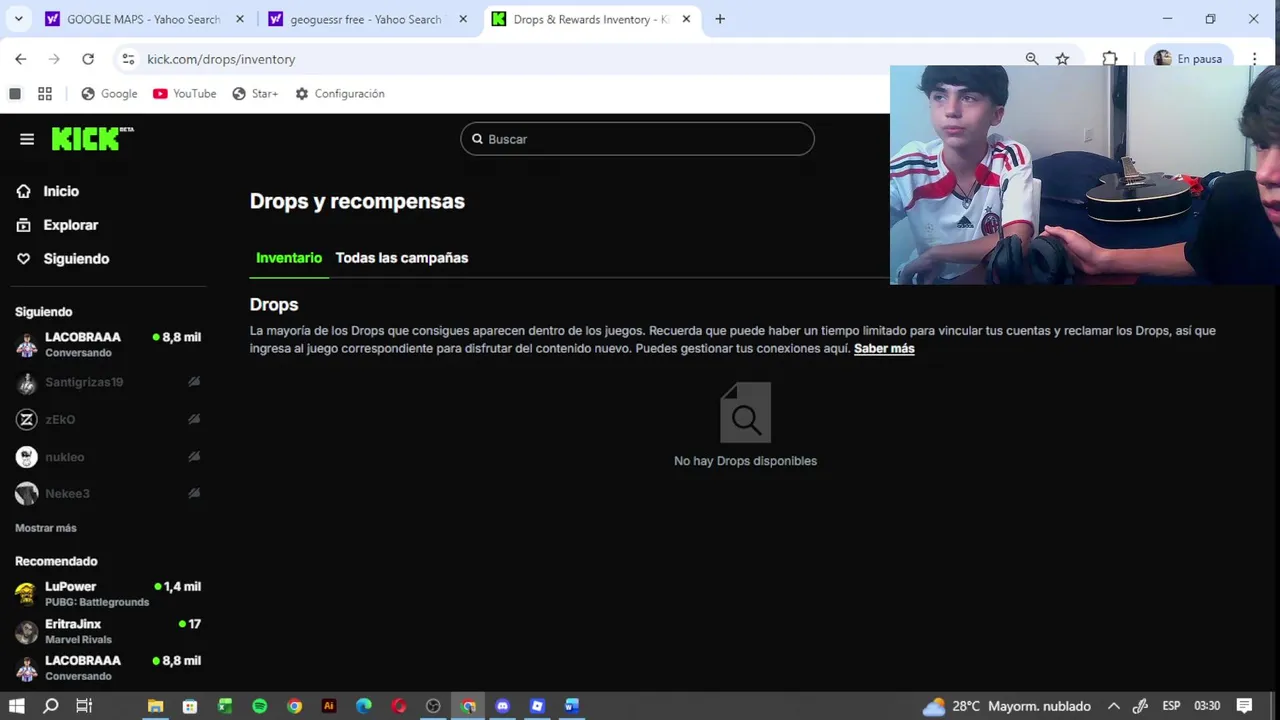
Task: Open Explorar in the Kick sidebar
Action: [x=70, y=225]
